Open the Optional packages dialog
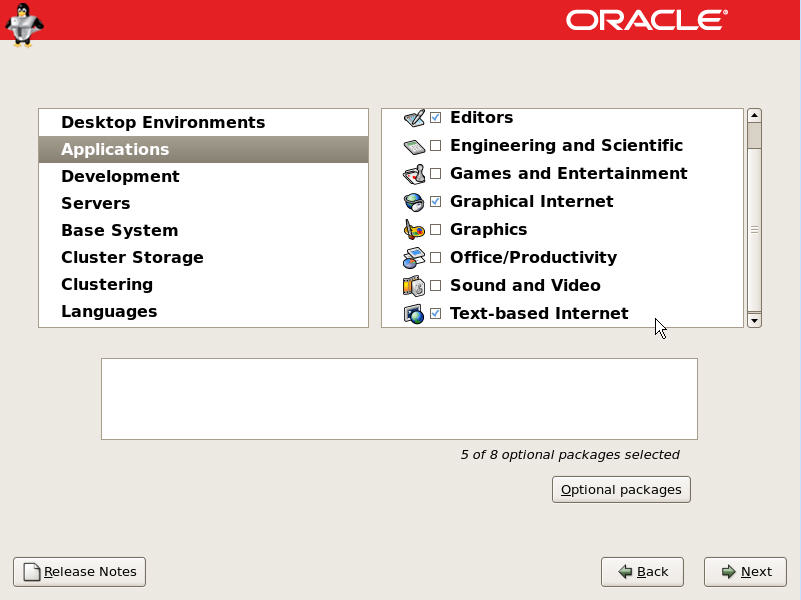The height and width of the screenshot is (600, 801). (621, 490)
